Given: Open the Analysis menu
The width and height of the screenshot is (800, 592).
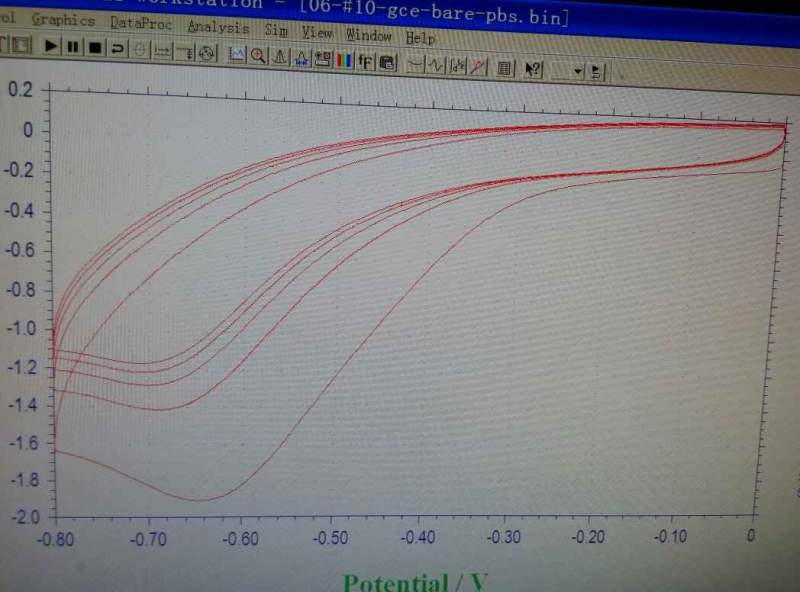Looking at the screenshot, I should pos(218,27).
